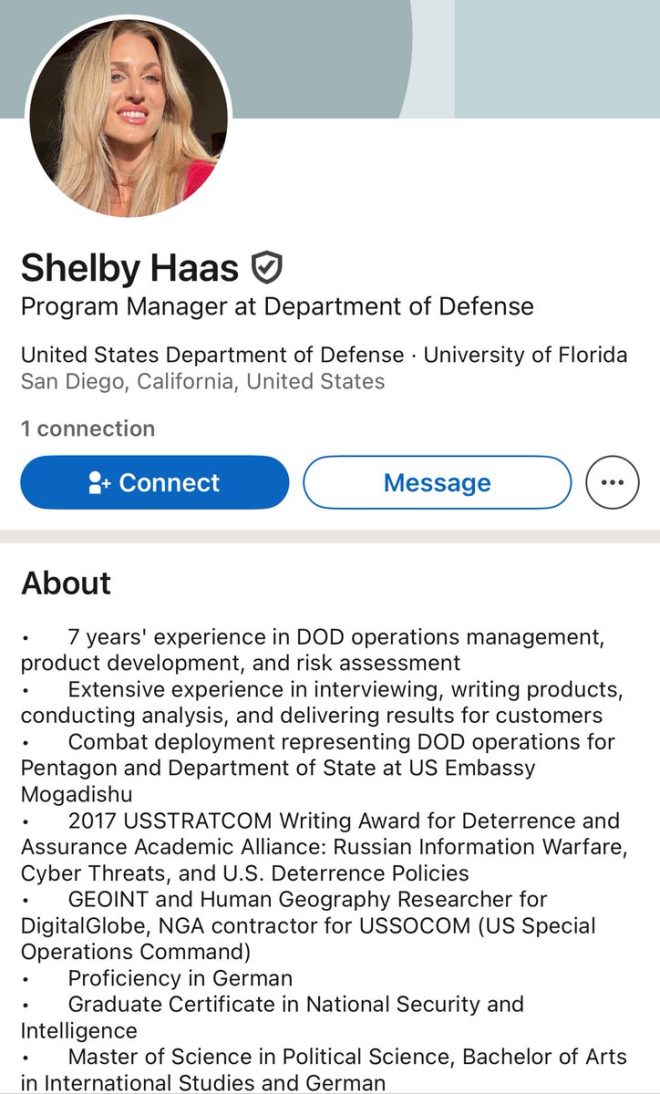
Task: Click the Shelby Haas name heading
Action: [130, 268]
